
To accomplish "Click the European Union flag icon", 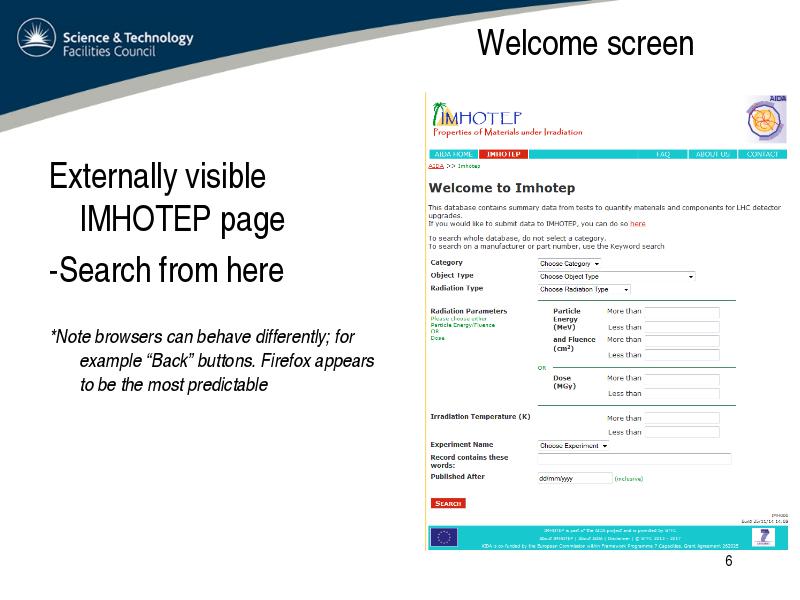I will click(444, 537).
